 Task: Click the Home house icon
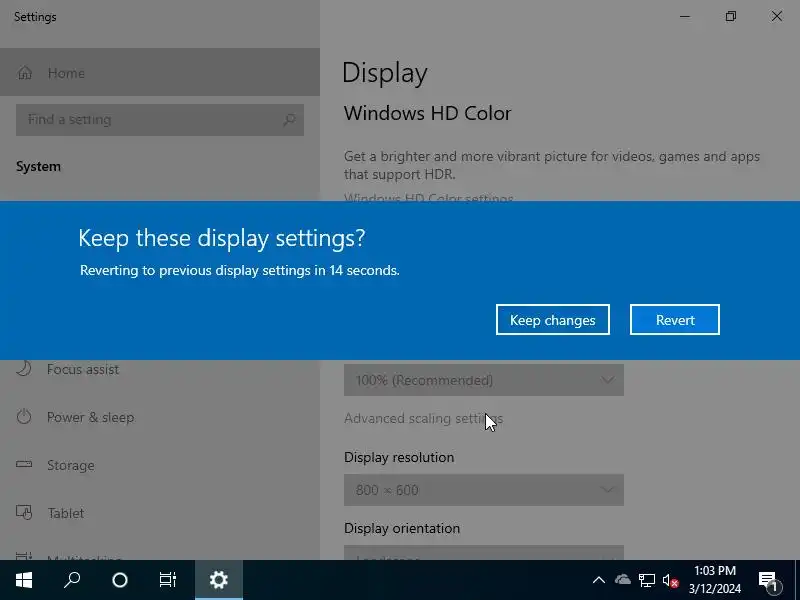click(x=25, y=73)
